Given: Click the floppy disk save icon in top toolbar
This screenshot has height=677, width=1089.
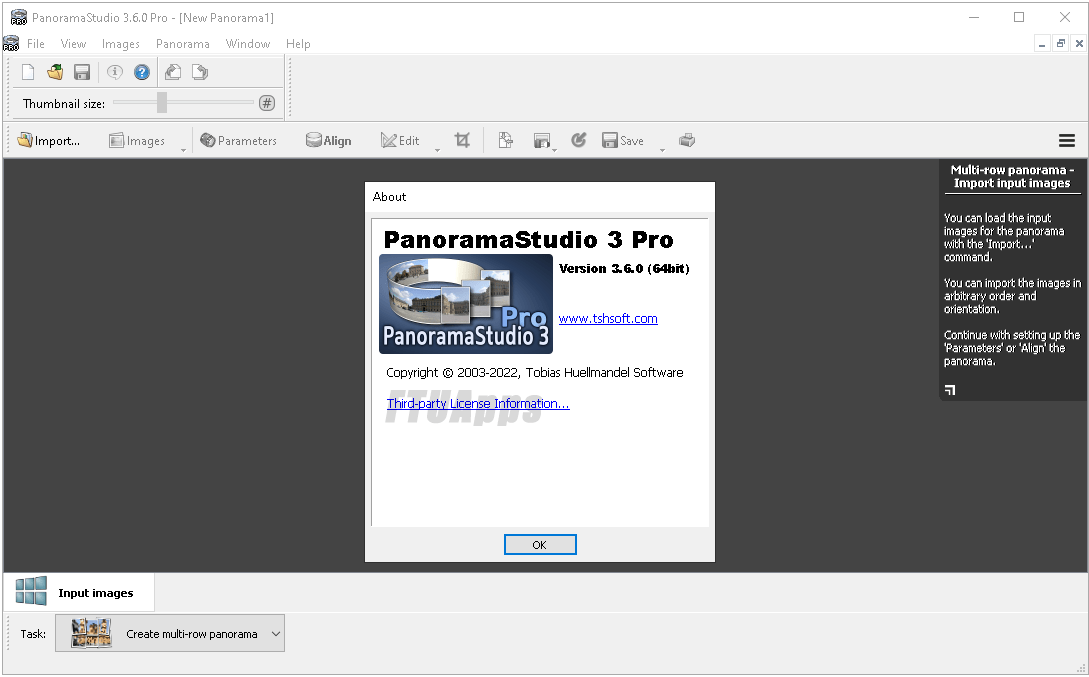Looking at the screenshot, I should pyautogui.click(x=82, y=72).
